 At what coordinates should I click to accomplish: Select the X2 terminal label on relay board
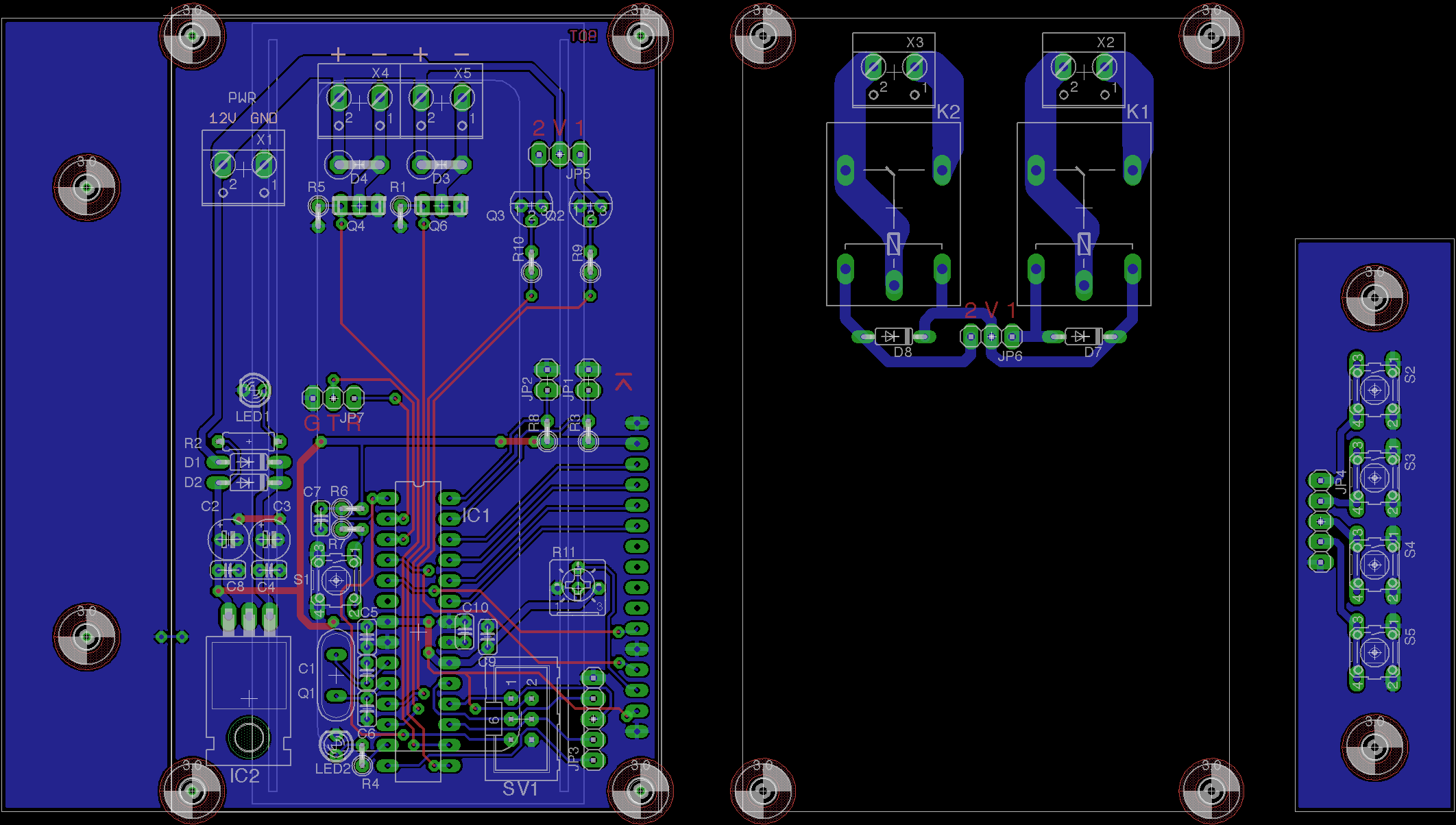(1105, 42)
